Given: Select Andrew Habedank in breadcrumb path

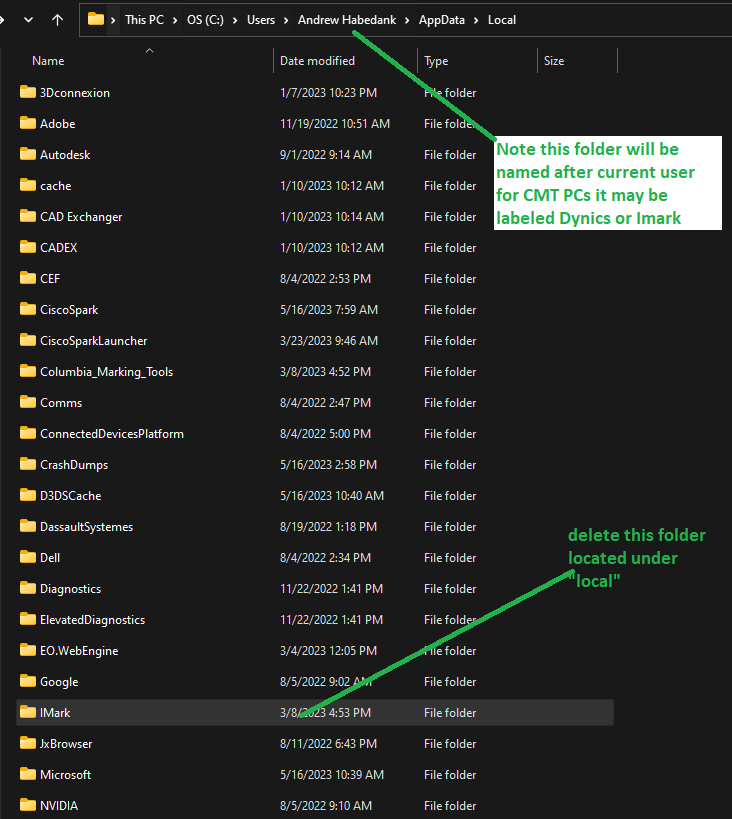Looking at the screenshot, I should pos(347,20).
